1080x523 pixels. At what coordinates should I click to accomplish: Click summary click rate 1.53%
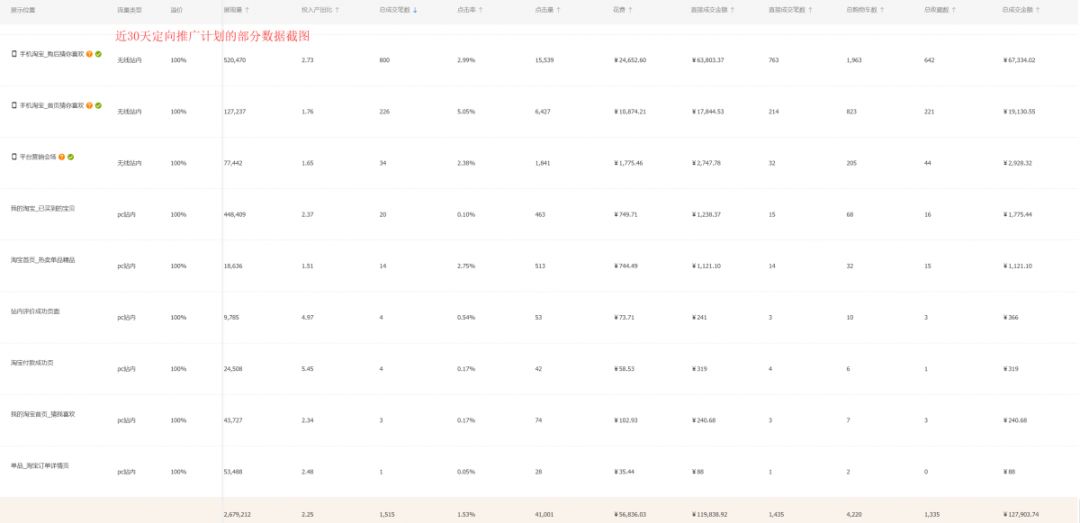(x=466, y=514)
